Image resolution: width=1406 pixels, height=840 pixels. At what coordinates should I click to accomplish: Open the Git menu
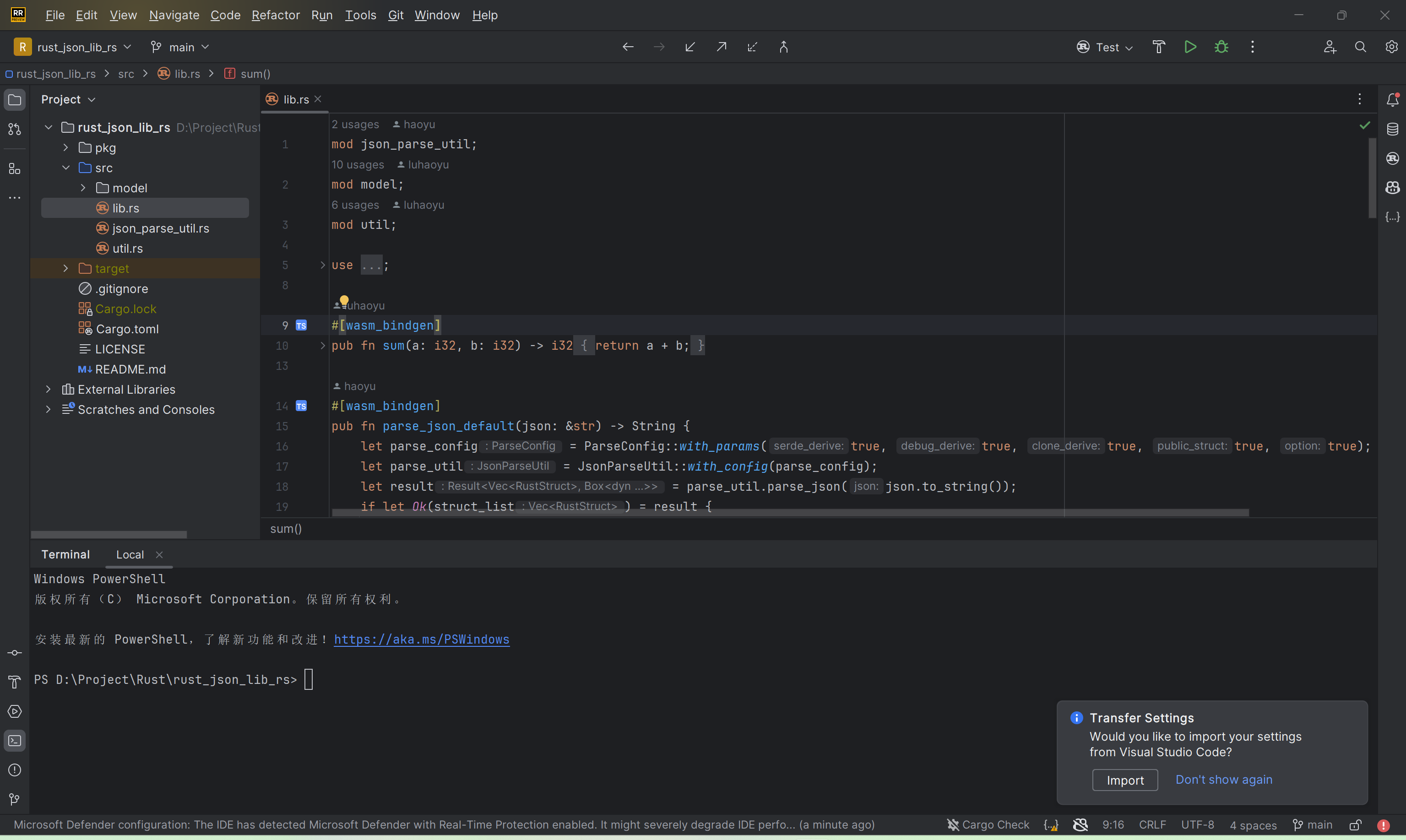[x=396, y=15]
